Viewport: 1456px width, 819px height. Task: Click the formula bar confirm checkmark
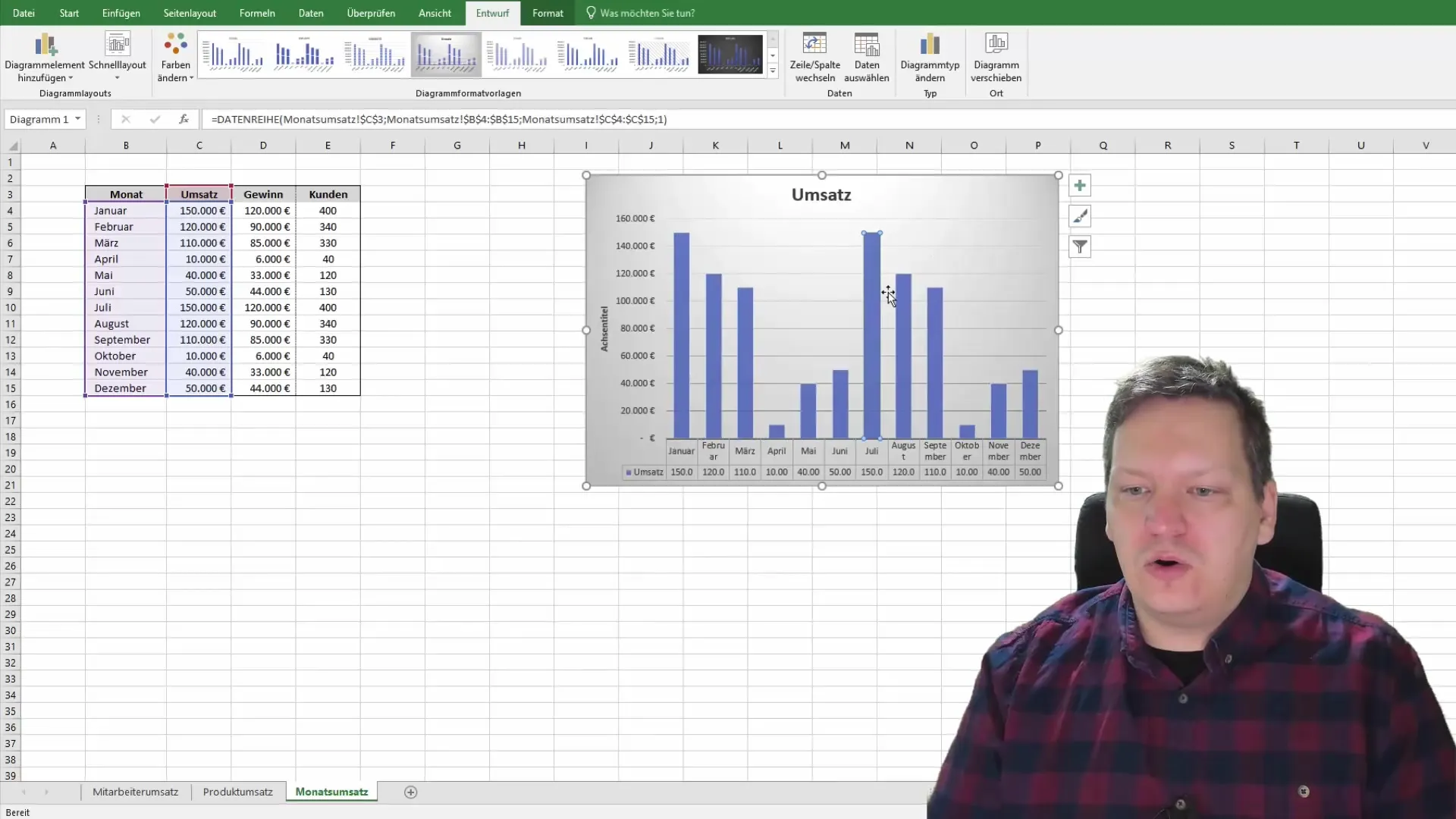pyautogui.click(x=155, y=119)
